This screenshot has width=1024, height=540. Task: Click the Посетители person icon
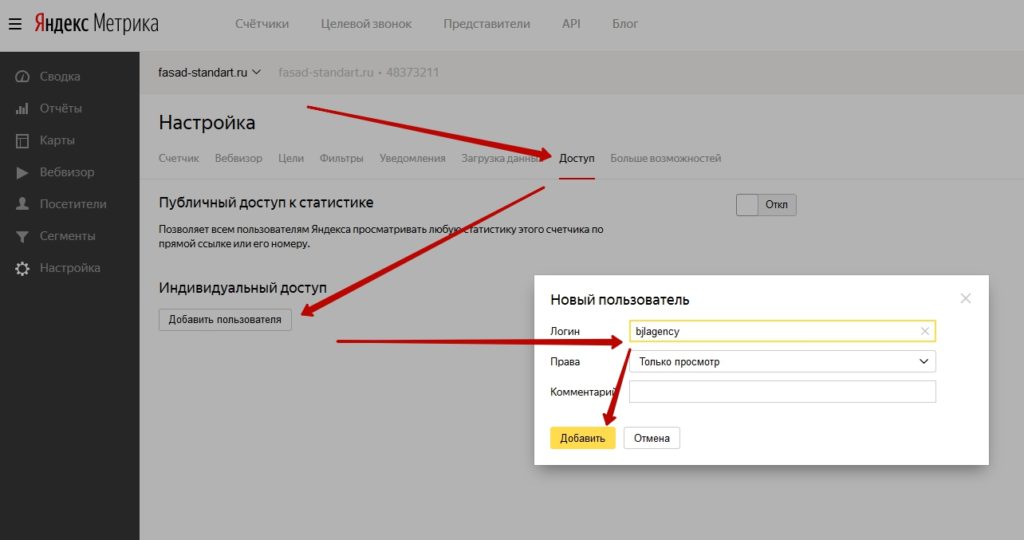click(x=22, y=204)
